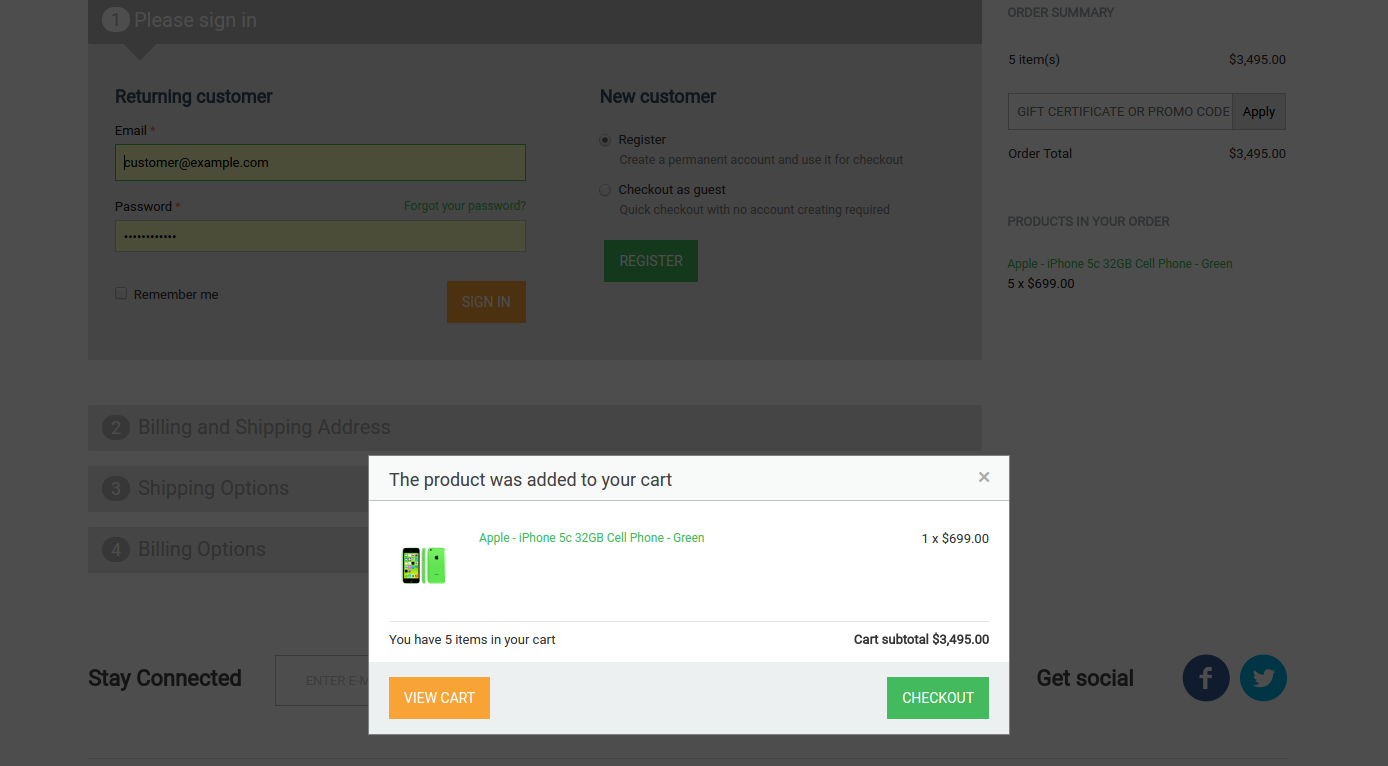The width and height of the screenshot is (1388, 766).
Task: Click the Cart subtotal $3,495.00 text
Action: coord(921,640)
